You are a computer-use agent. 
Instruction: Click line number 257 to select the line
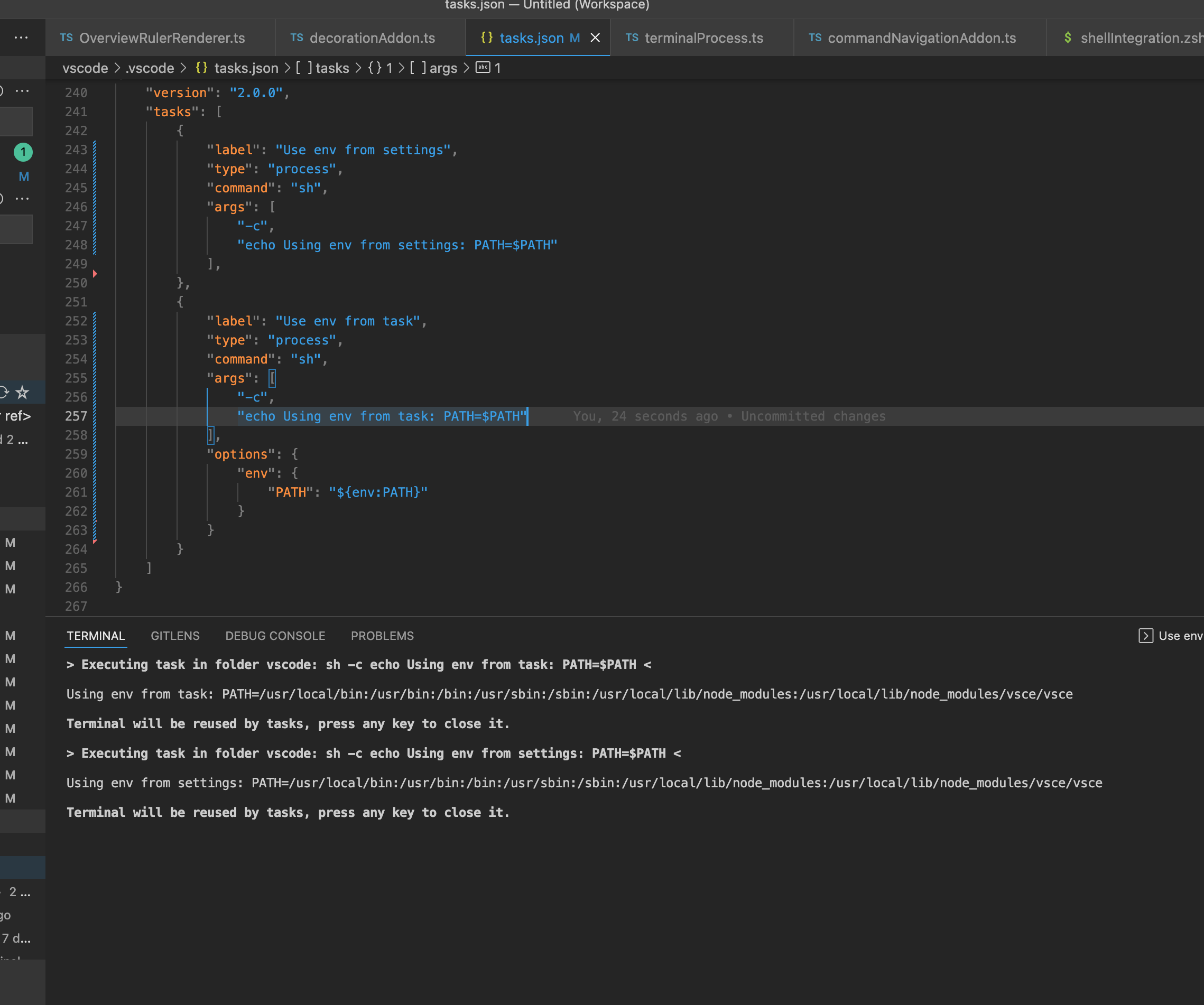[x=76, y=416]
